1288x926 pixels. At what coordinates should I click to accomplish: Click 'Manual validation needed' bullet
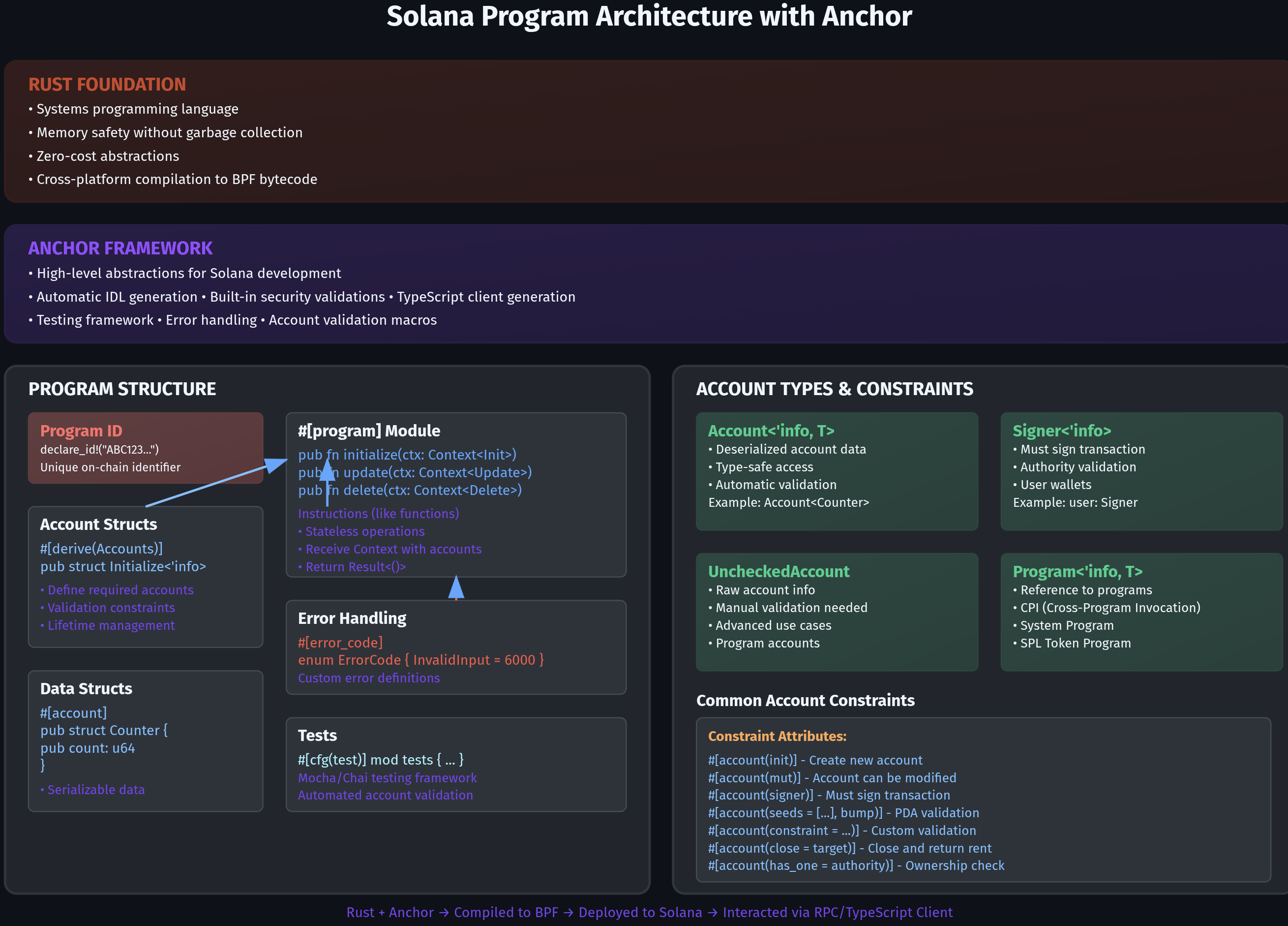[788, 608]
